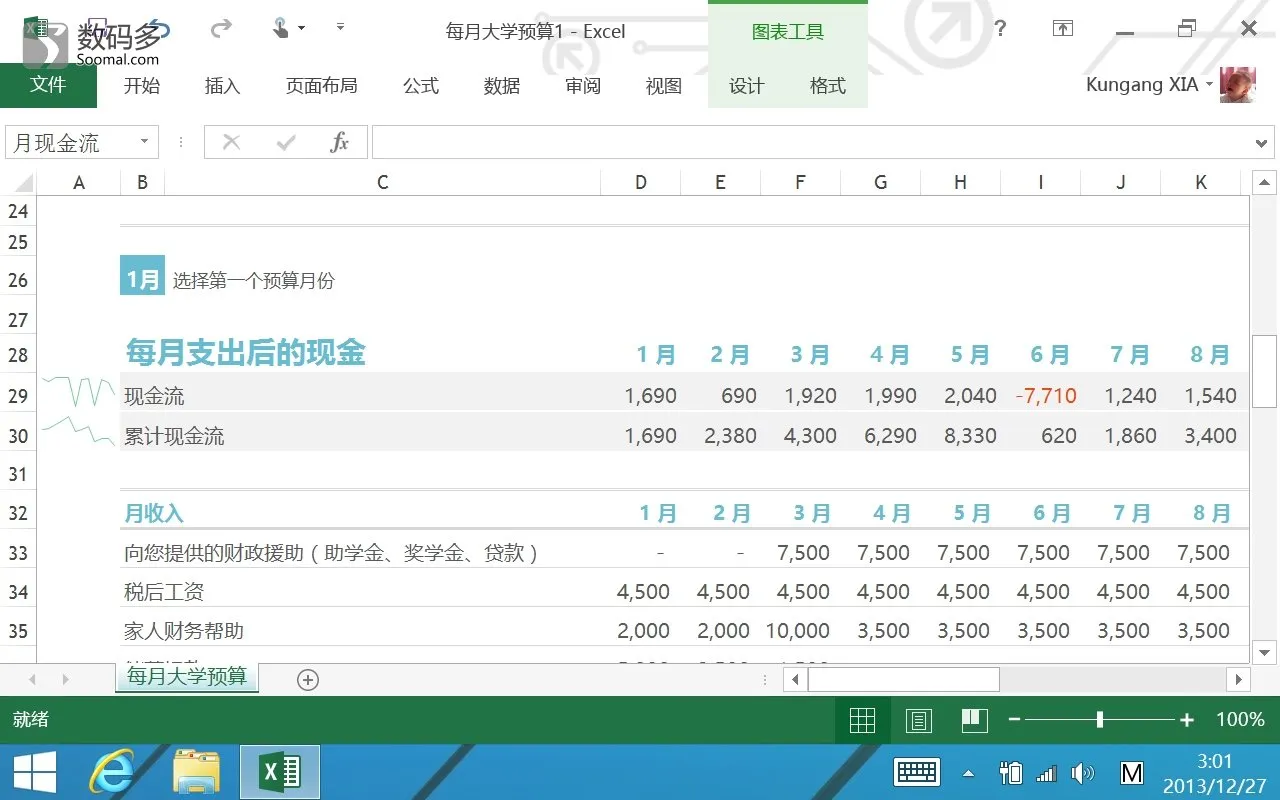The height and width of the screenshot is (800, 1280).
Task: Click horizontal scrollbar right arrow
Action: tap(1238, 680)
